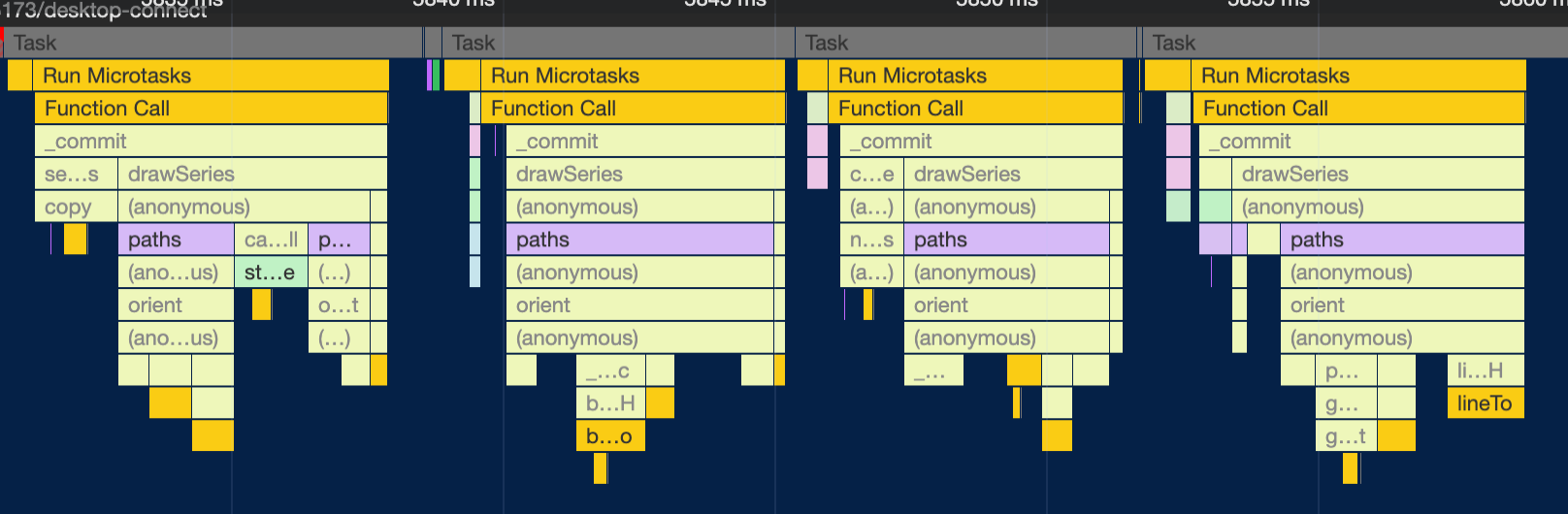Select the lineTo call block
This screenshot has width=1568, height=514.
1485,403
